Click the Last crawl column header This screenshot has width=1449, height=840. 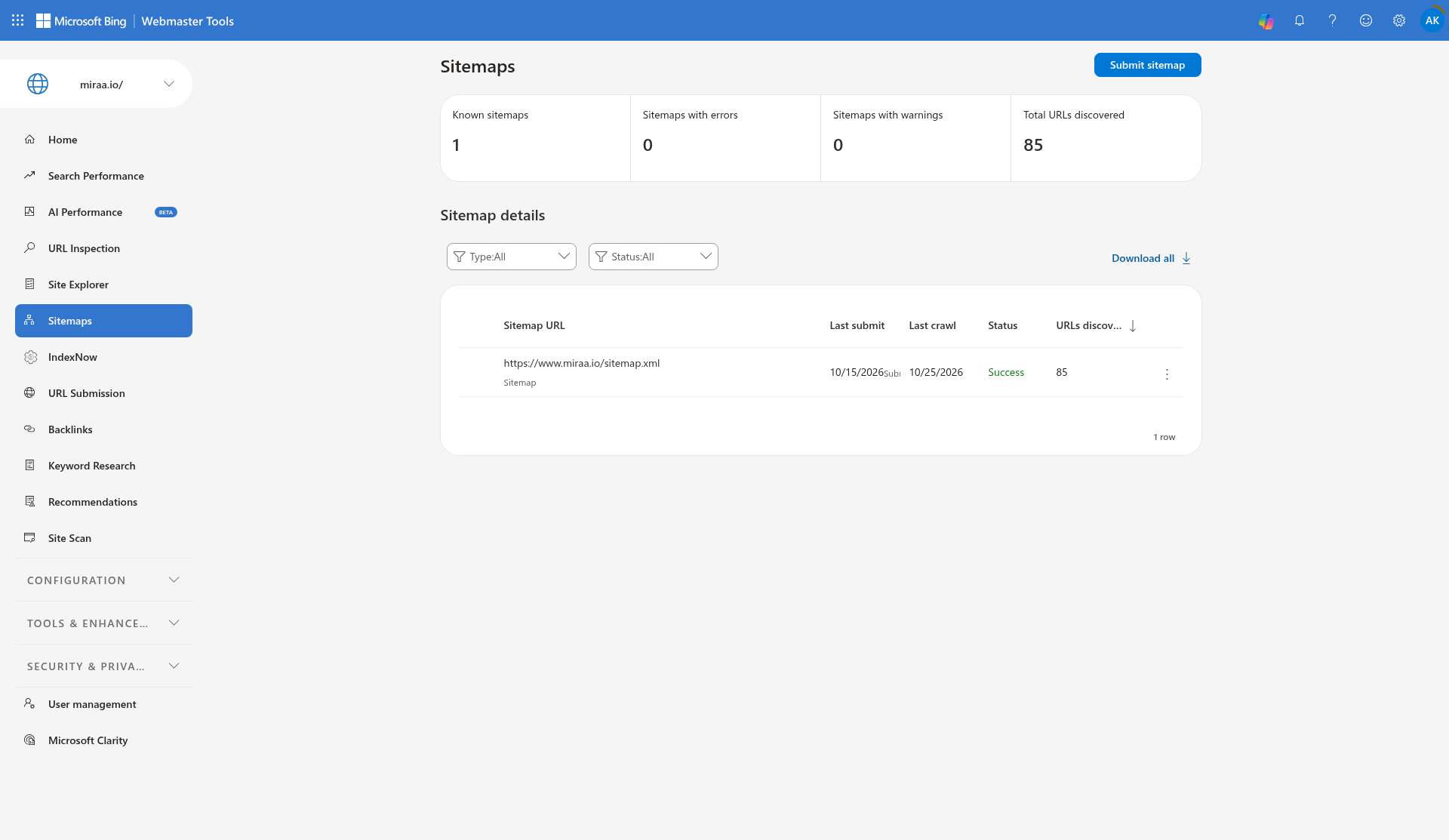(x=933, y=326)
